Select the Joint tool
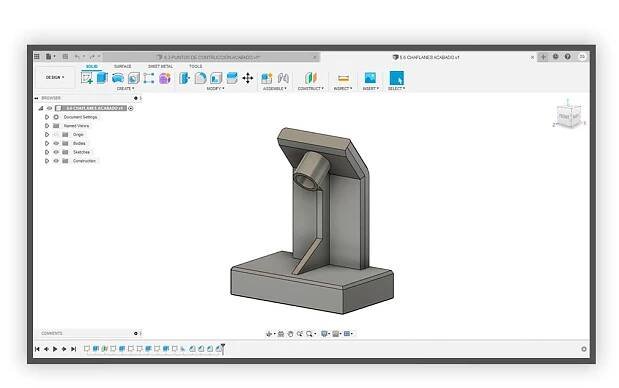The height and width of the screenshot is (388, 619). click(283, 78)
